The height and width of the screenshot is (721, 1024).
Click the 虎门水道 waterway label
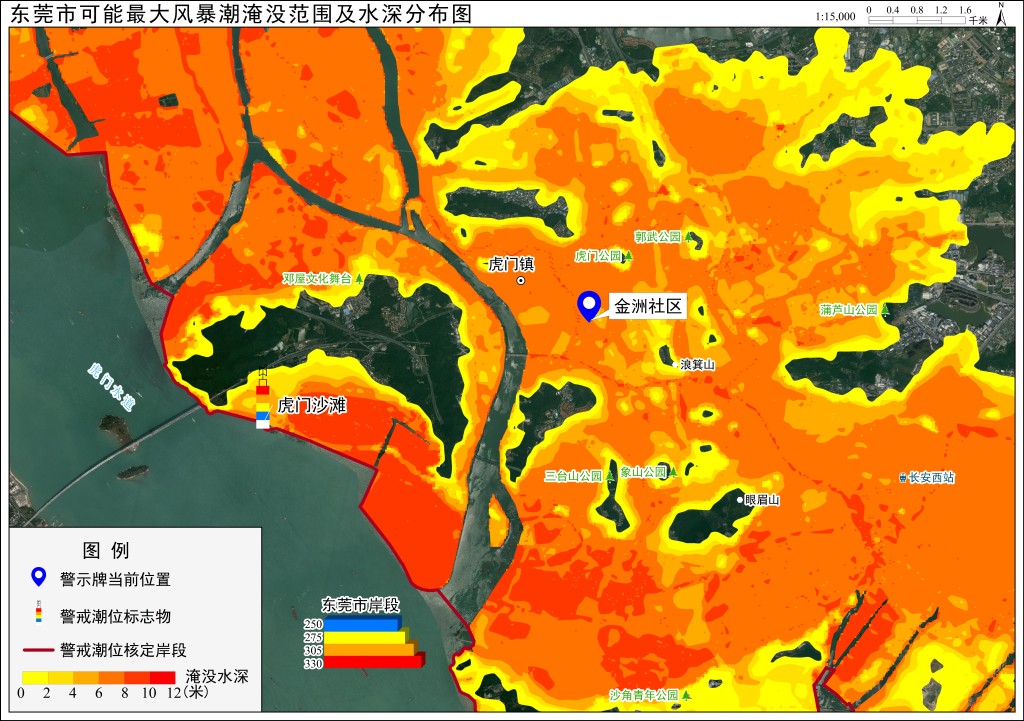pyautogui.click(x=110, y=387)
